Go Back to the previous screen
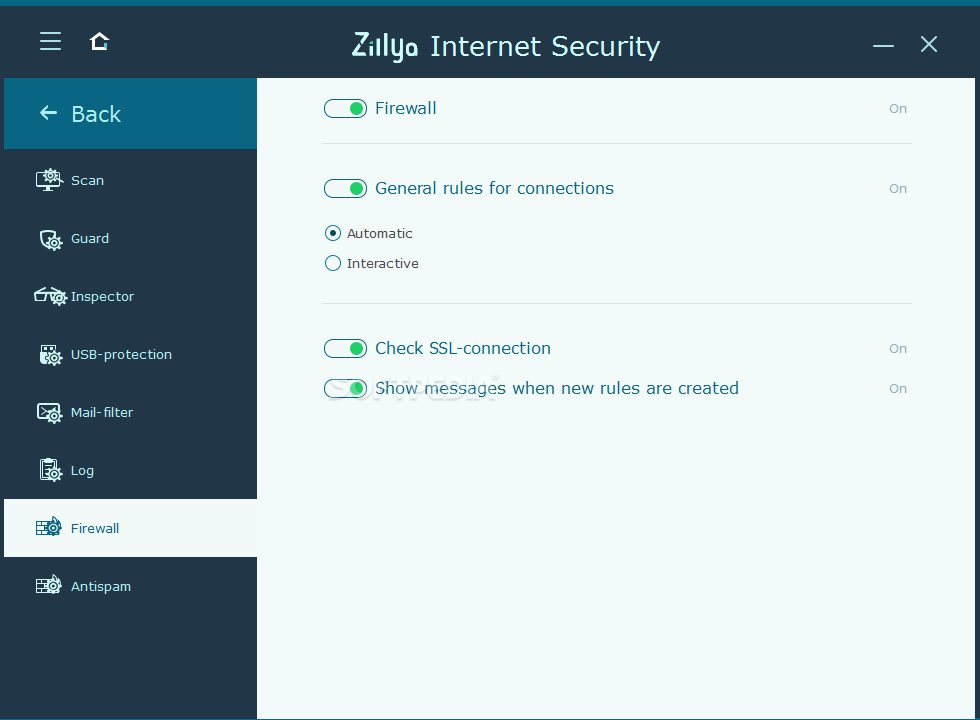Screen dimensions: 980x720 click(130, 114)
